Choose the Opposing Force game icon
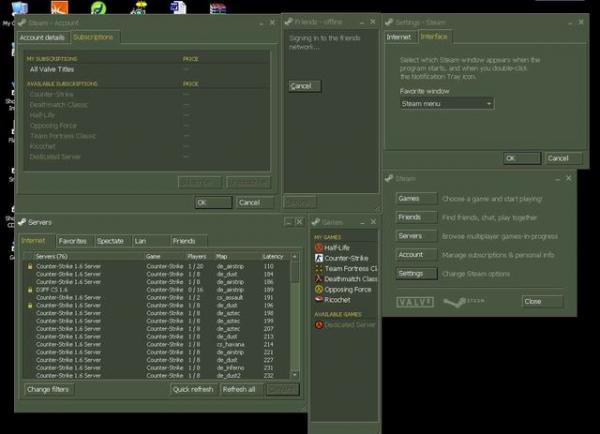 [x=320, y=289]
